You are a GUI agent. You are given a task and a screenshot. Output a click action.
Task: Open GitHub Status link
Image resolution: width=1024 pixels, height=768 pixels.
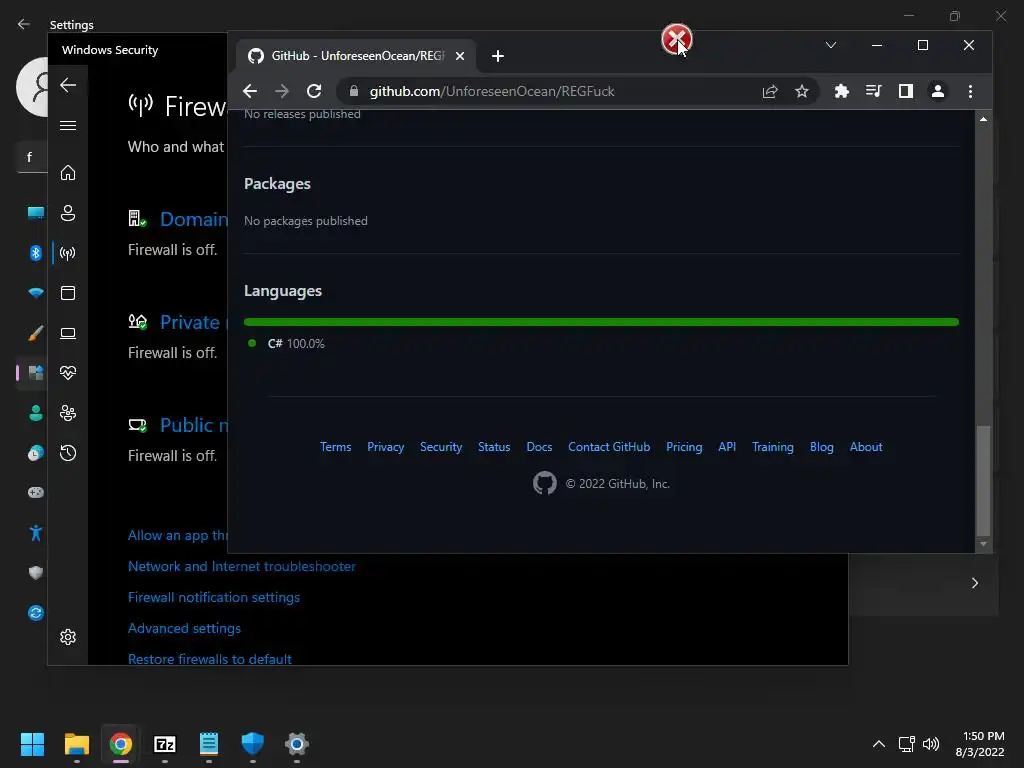pyautogui.click(x=494, y=447)
